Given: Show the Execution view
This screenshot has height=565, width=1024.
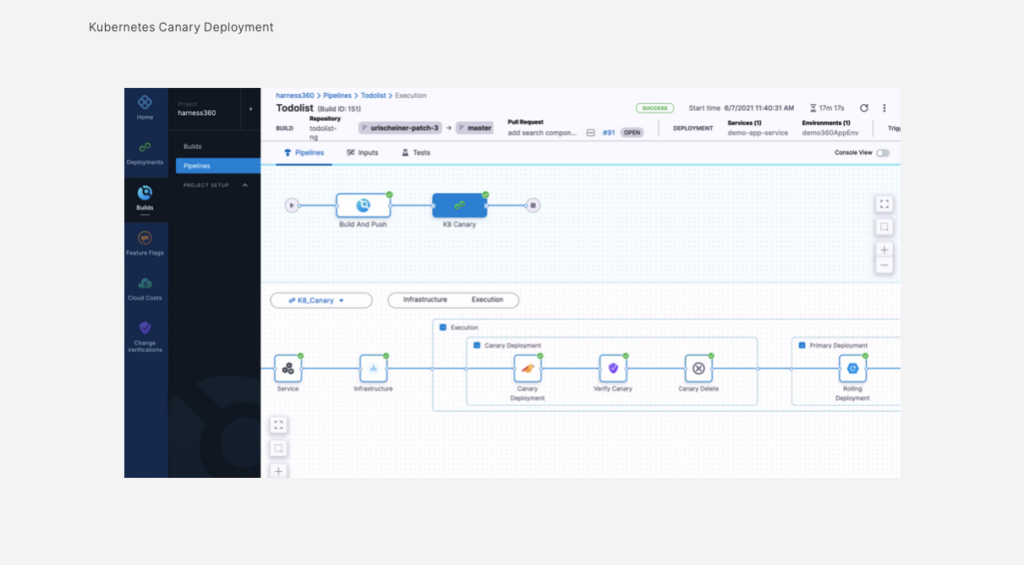Looking at the screenshot, I should [487, 300].
